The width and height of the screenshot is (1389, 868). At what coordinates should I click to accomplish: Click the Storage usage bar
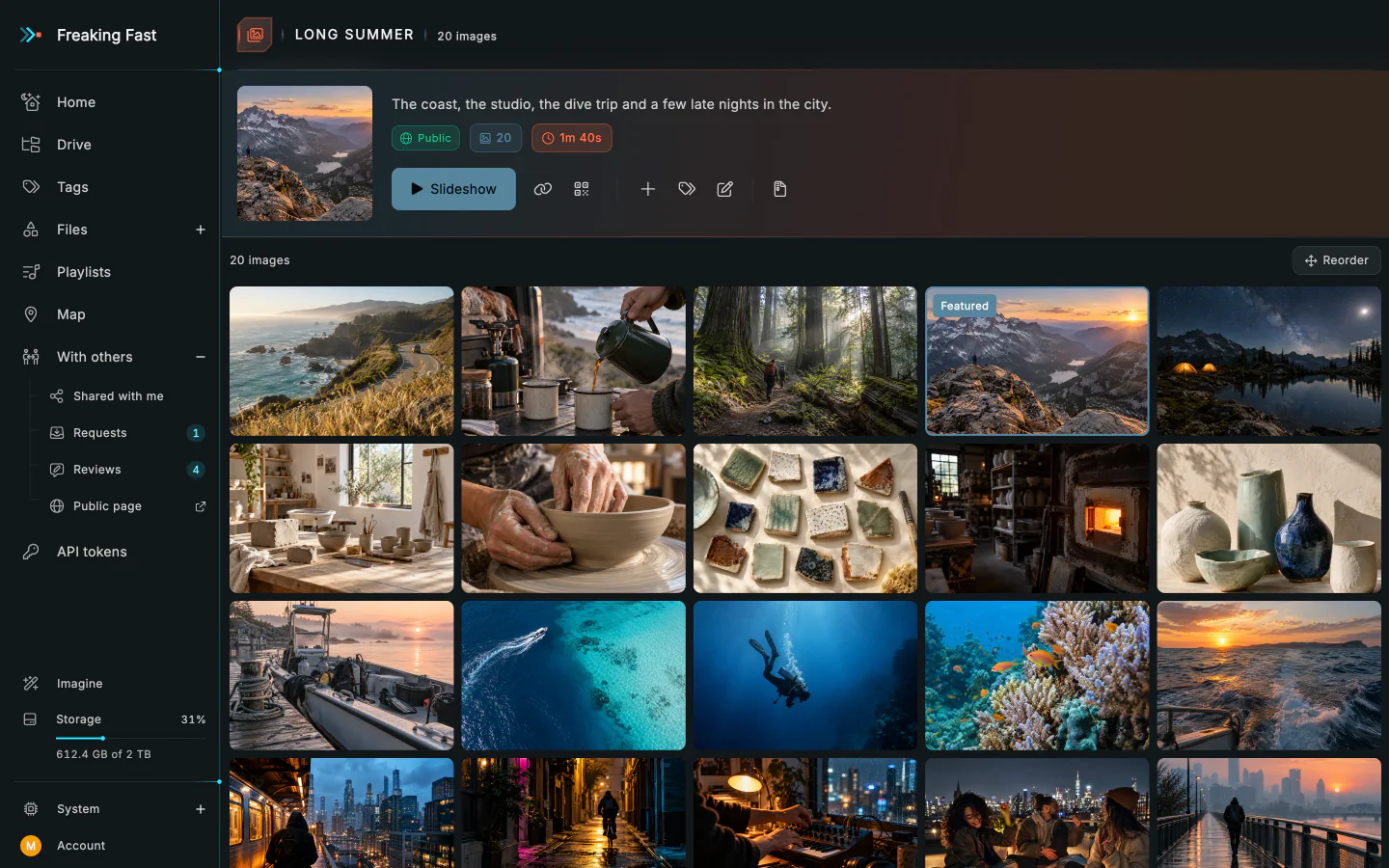pos(130,738)
